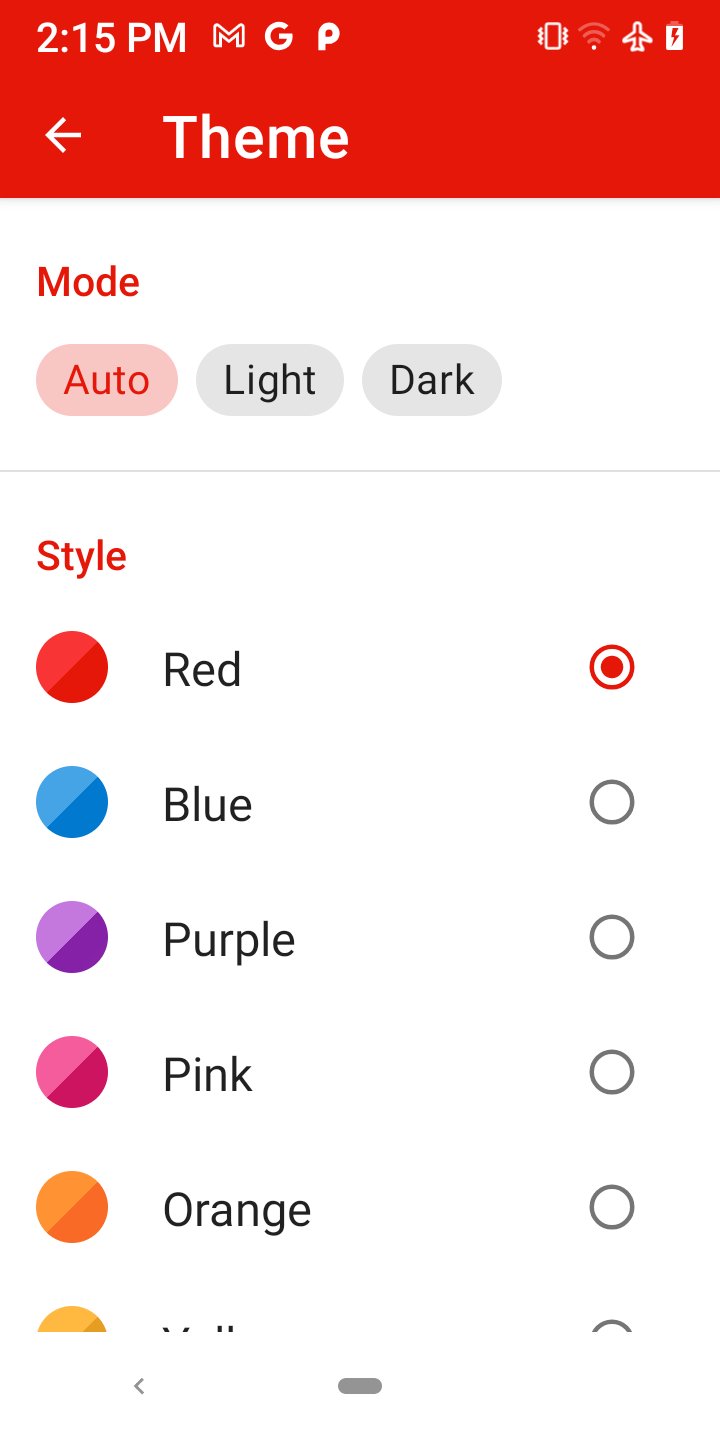Select the Red style radio button
720x1440 pixels.
pyautogui.click(x=612, y=667)
